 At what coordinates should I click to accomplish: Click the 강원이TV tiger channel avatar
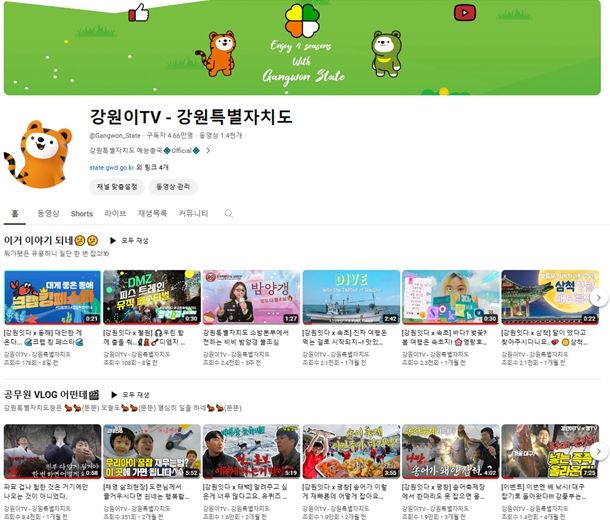click(38, 154)
